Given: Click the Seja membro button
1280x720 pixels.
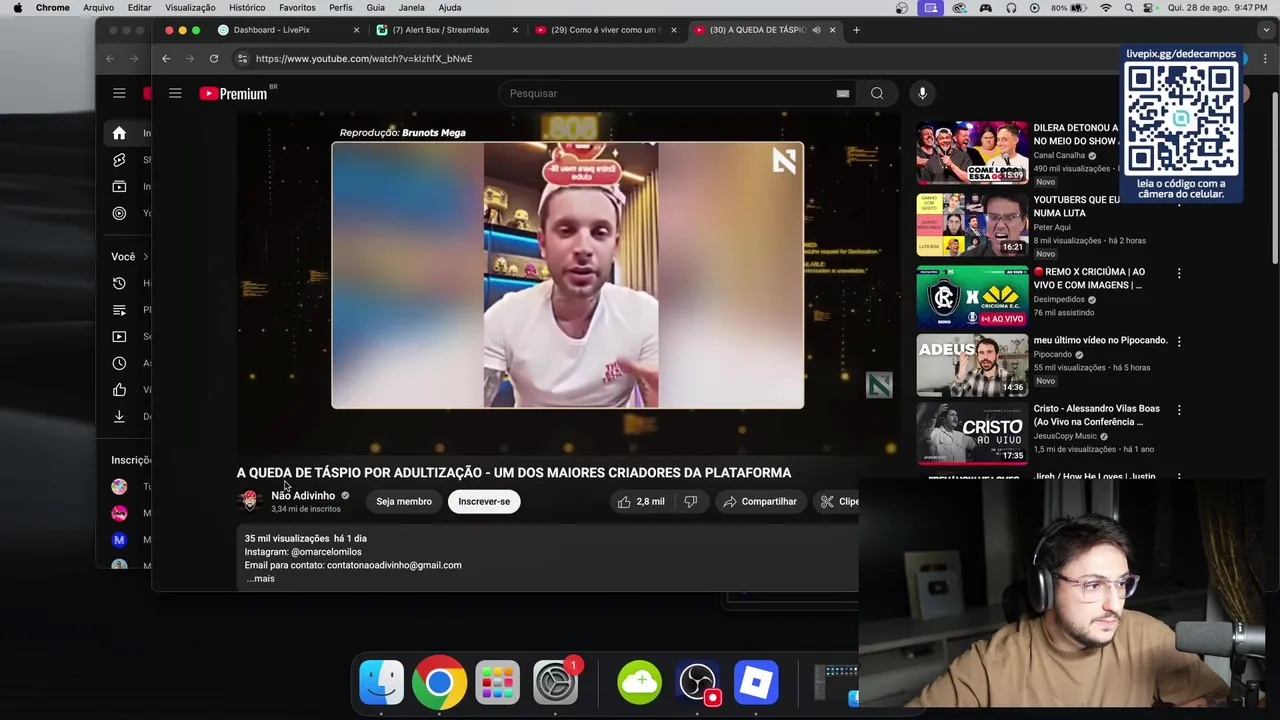Looking at the screenshot, I should coord(404,501).
